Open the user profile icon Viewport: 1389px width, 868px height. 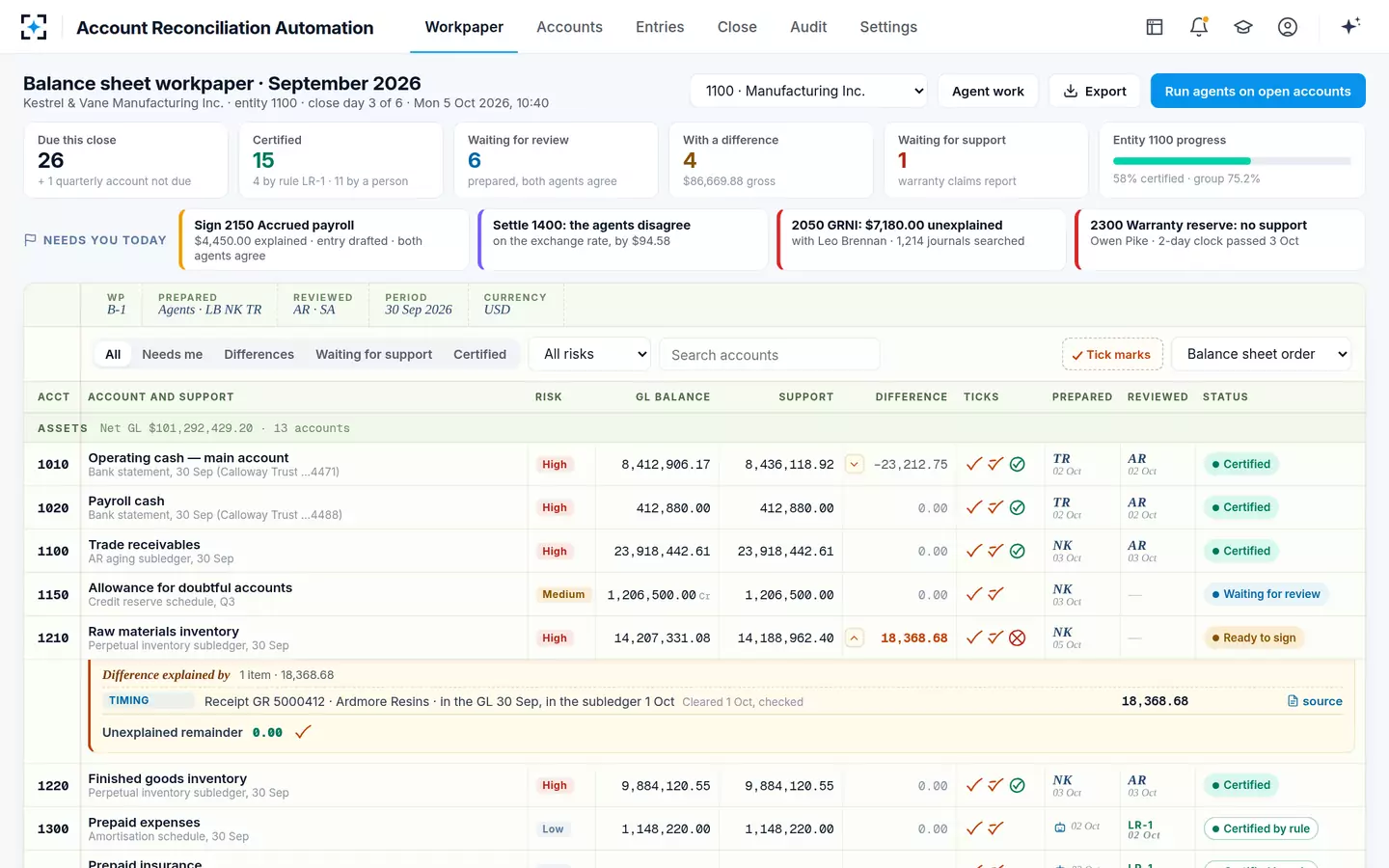coord(1288,27)
